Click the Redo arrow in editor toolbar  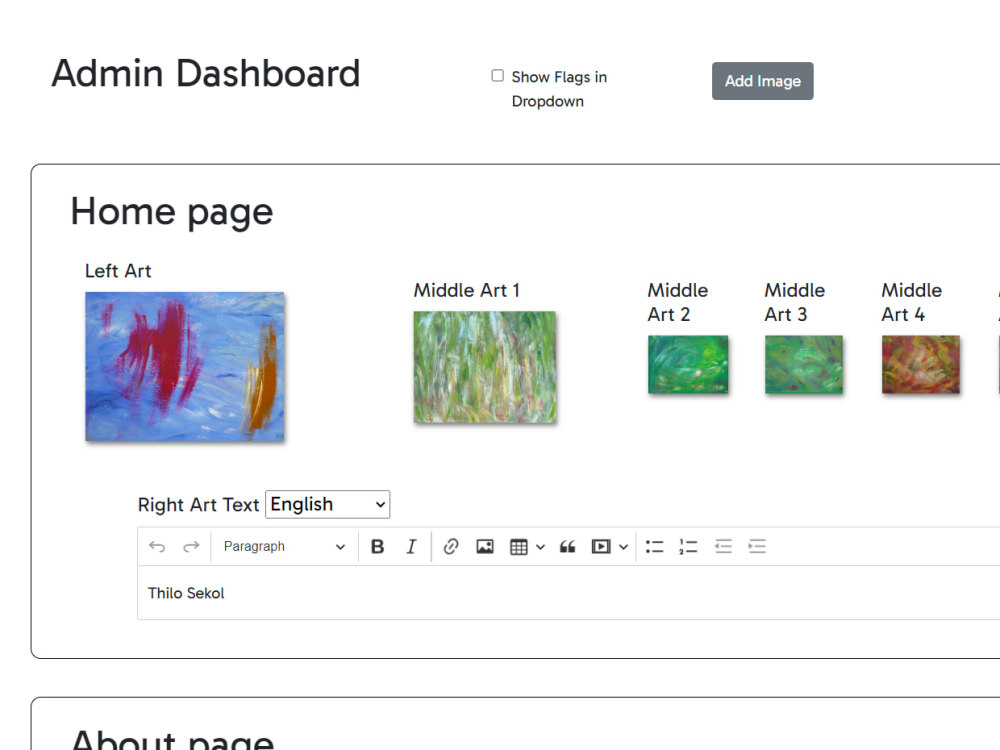(191, 547)
